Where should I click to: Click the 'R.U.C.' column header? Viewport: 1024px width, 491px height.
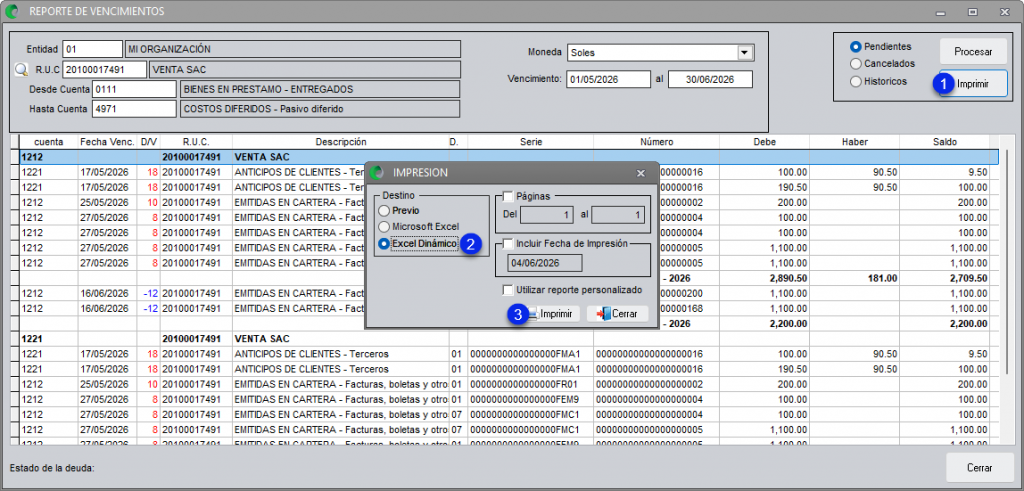(x=197, y=142)
